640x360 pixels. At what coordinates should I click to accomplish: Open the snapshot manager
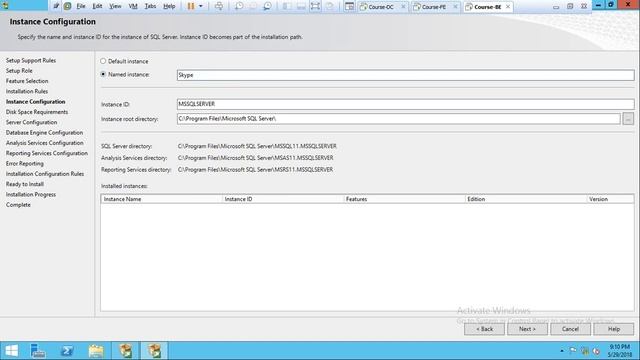(x=267, y=6)
